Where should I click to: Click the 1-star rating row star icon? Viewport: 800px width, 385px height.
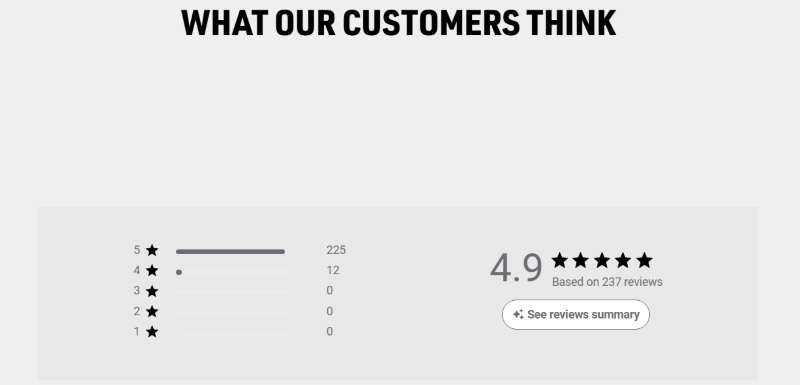152,332
